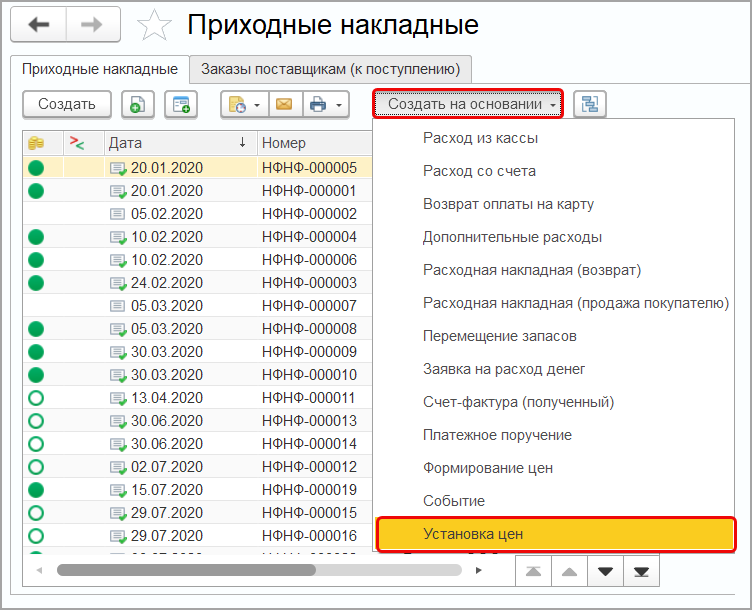Choose Заявка на расход денег
This screenshot has height=610, width=752.
point(504,369)
